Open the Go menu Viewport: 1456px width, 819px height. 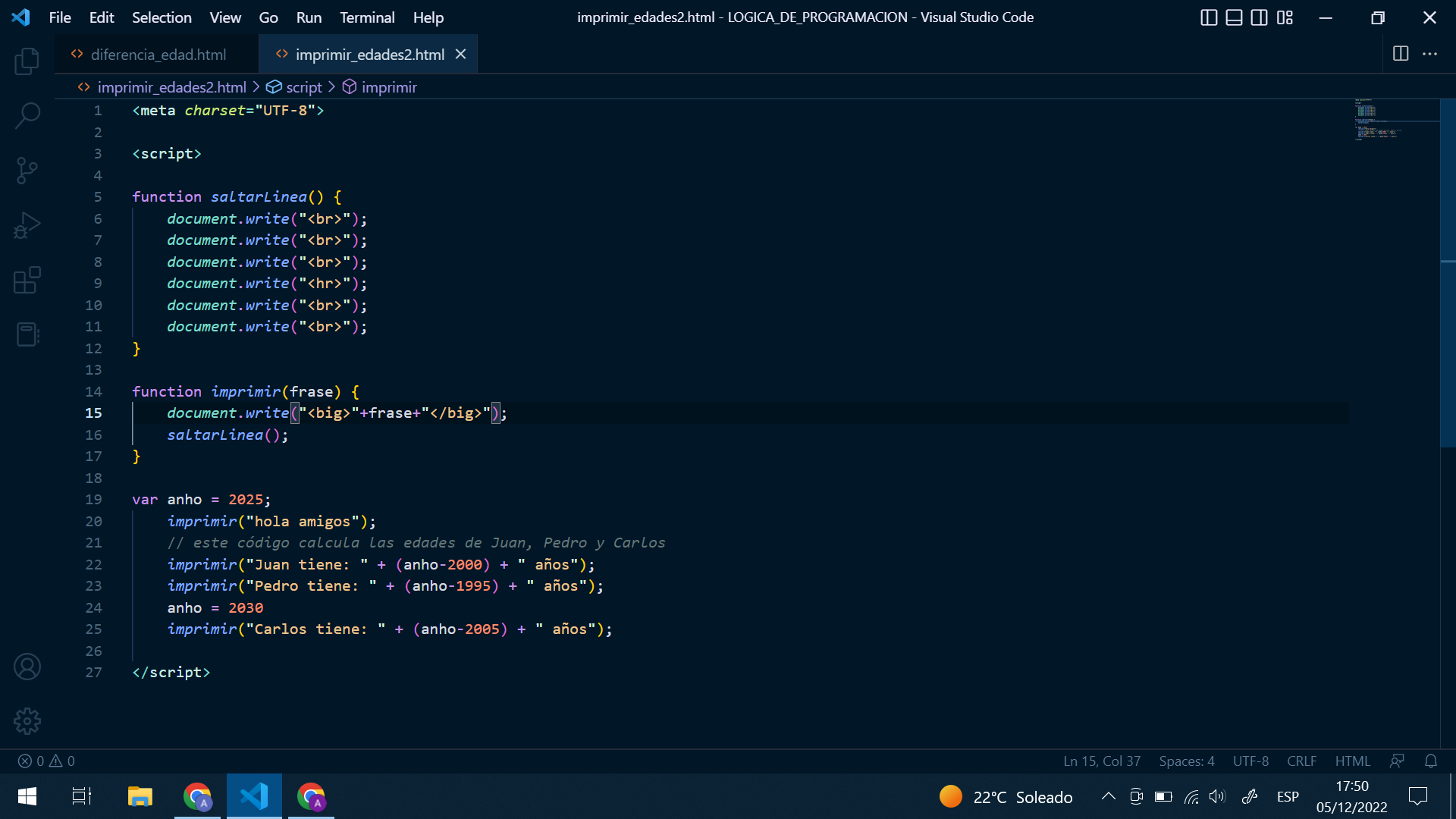pyautogui.click(x=268, y=17)
